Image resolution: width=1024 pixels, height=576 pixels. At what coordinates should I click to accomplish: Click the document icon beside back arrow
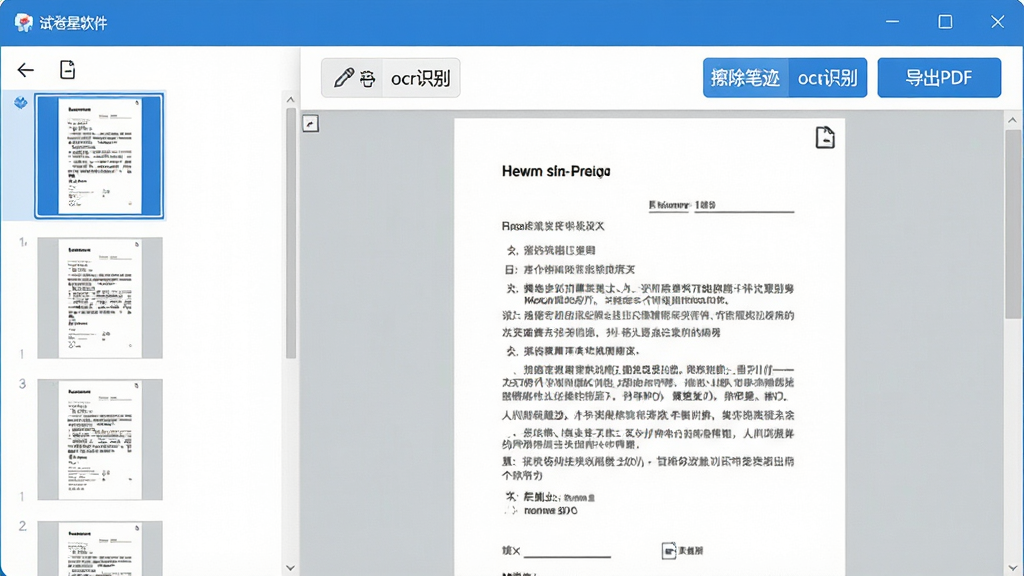pyautogui.click(x=67, y=69)
